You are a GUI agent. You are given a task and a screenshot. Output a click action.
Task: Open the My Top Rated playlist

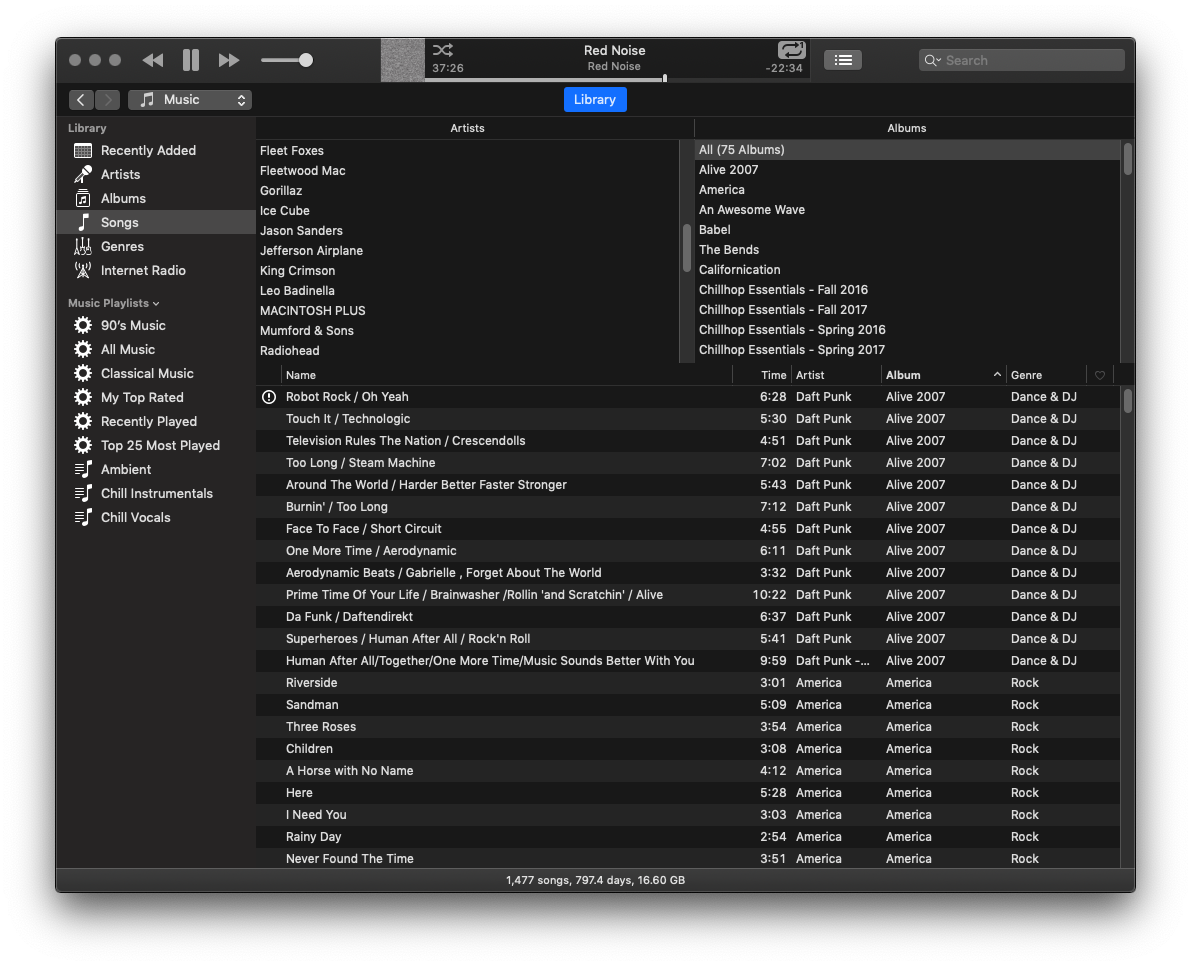point(156,397)
